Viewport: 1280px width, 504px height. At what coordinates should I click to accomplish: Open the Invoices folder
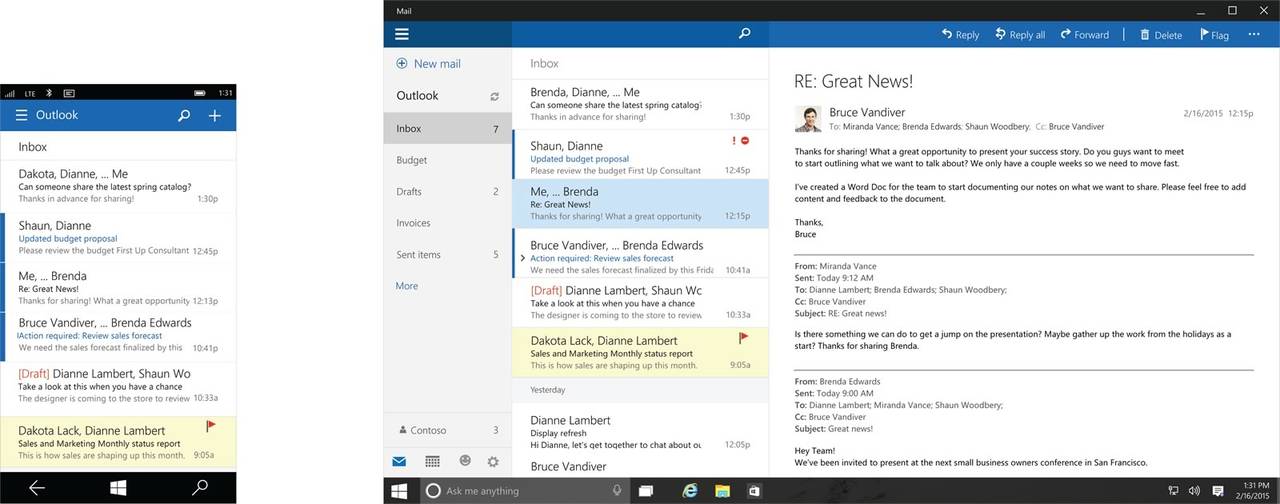tap(447, 223)
